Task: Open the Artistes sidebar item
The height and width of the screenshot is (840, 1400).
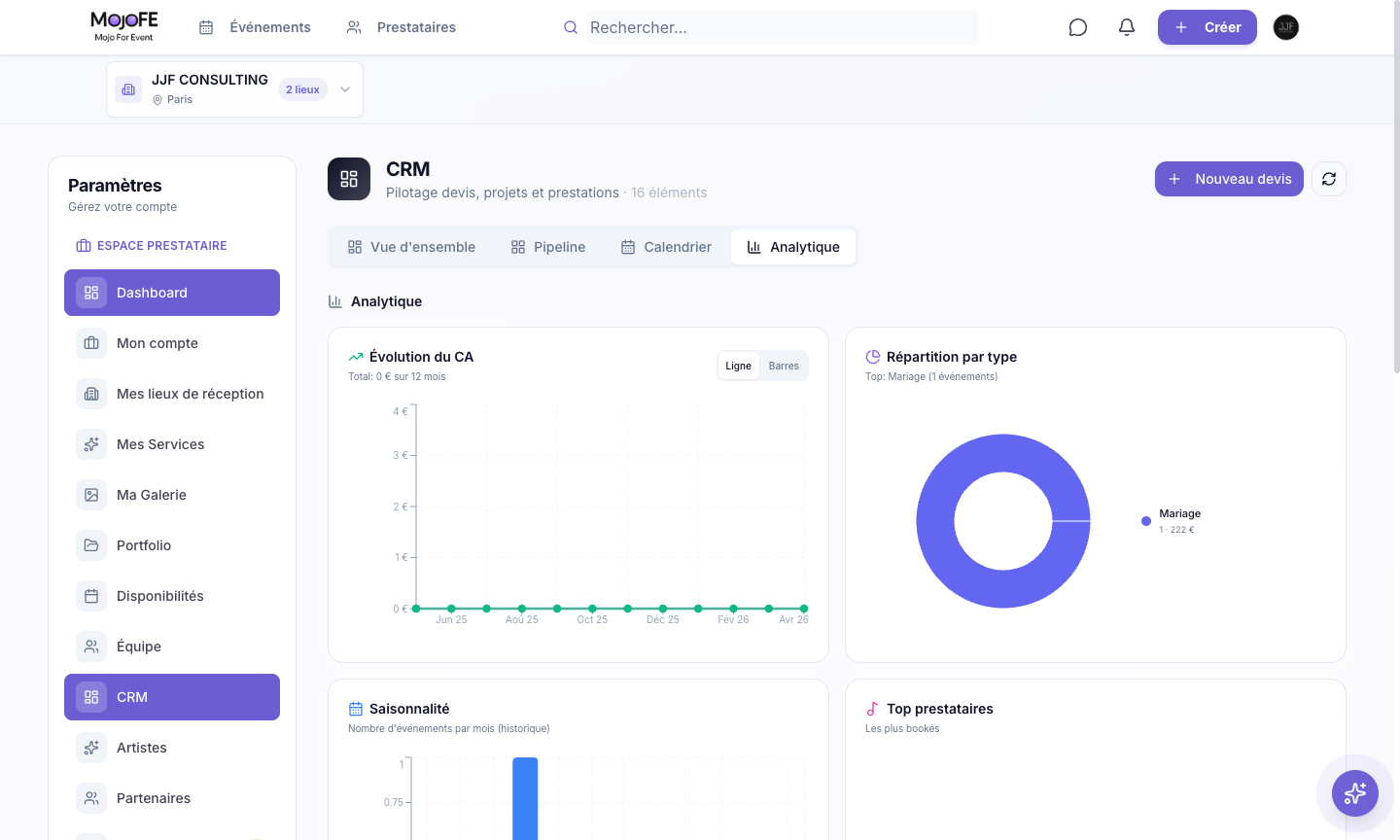Action: click(x=172, y=748)
